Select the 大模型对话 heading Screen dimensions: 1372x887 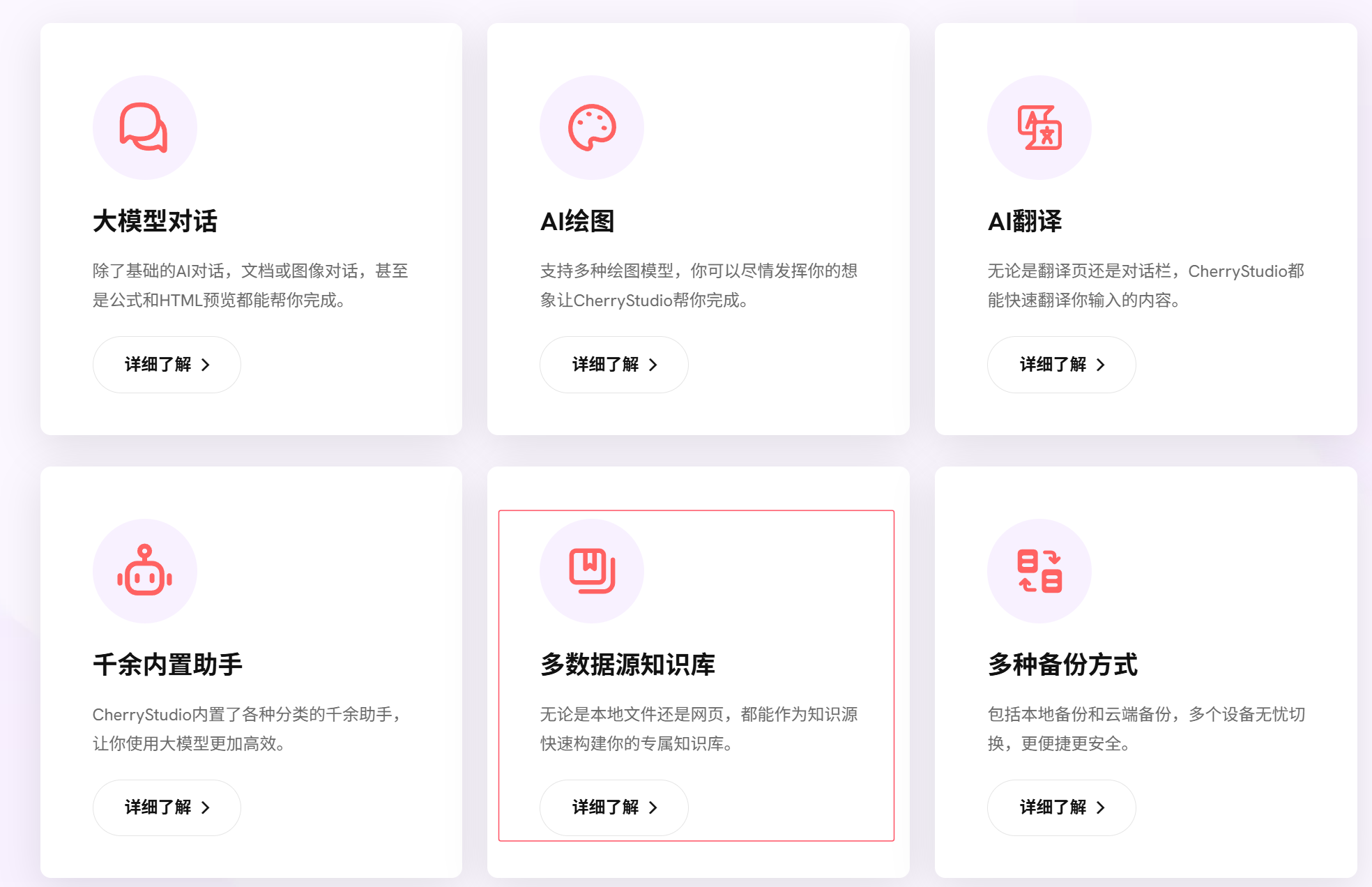[155, 221]
